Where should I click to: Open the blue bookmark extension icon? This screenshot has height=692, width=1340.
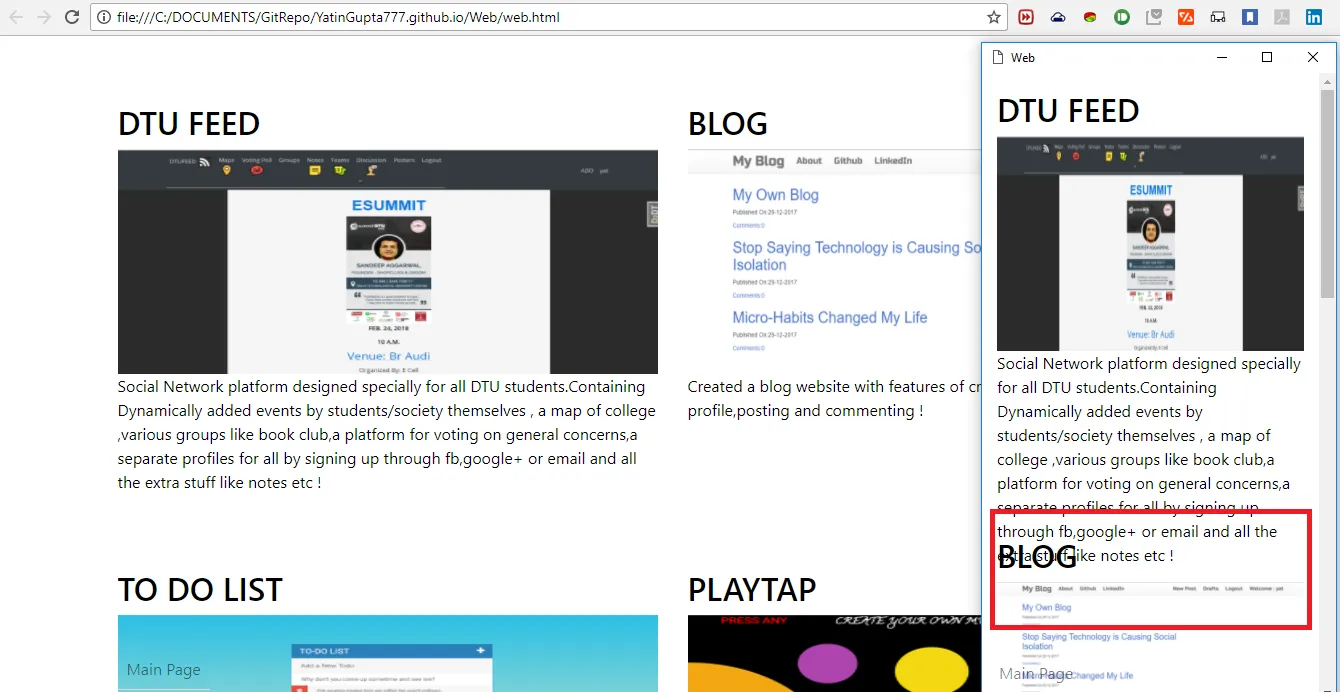tap(1250, 17)
